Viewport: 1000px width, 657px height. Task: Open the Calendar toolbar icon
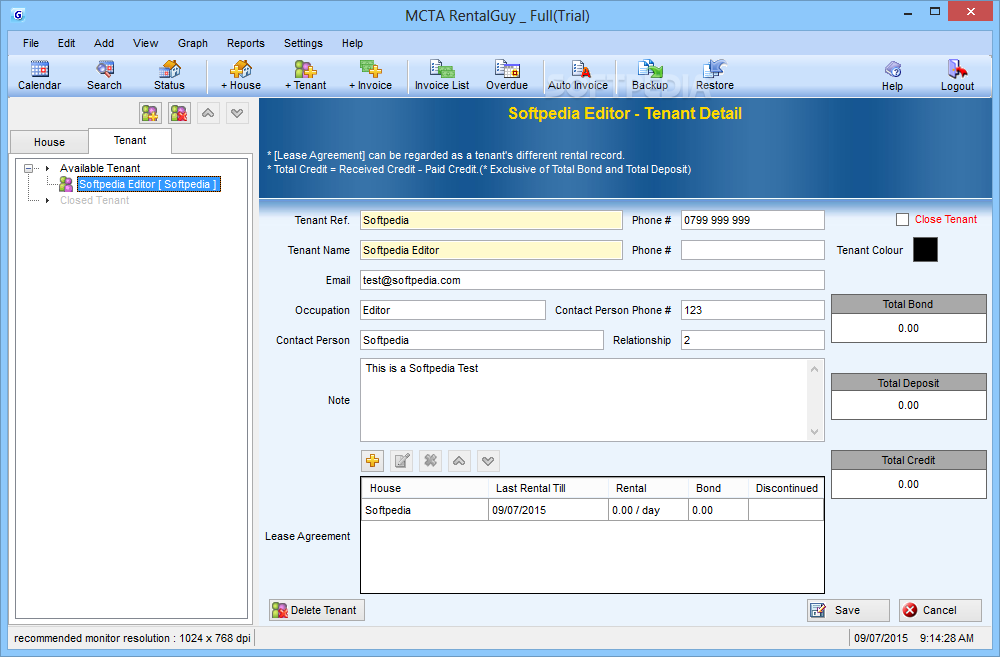pyautogui.click(x=40, y=75)
